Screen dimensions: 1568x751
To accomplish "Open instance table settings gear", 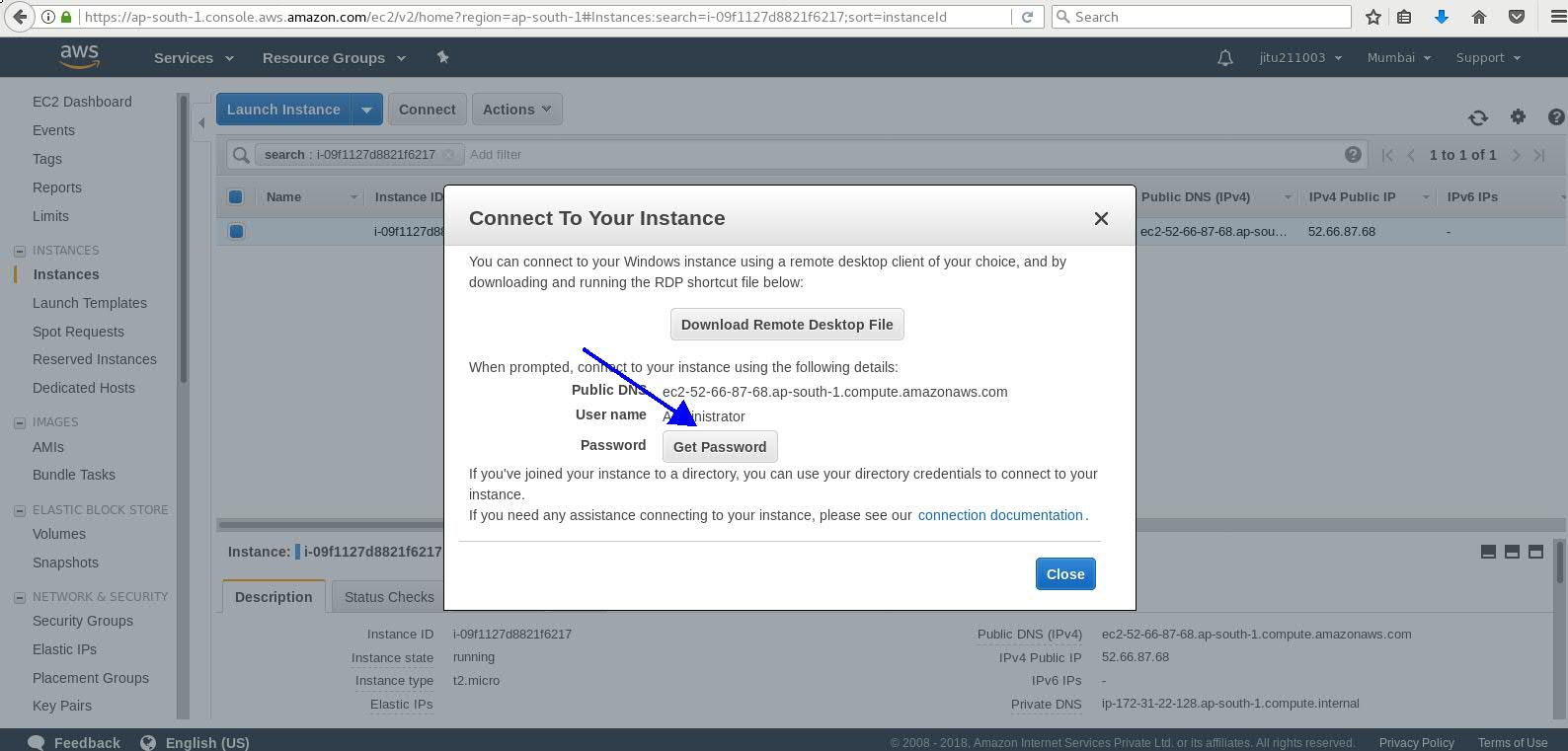I will (1518, 116).
